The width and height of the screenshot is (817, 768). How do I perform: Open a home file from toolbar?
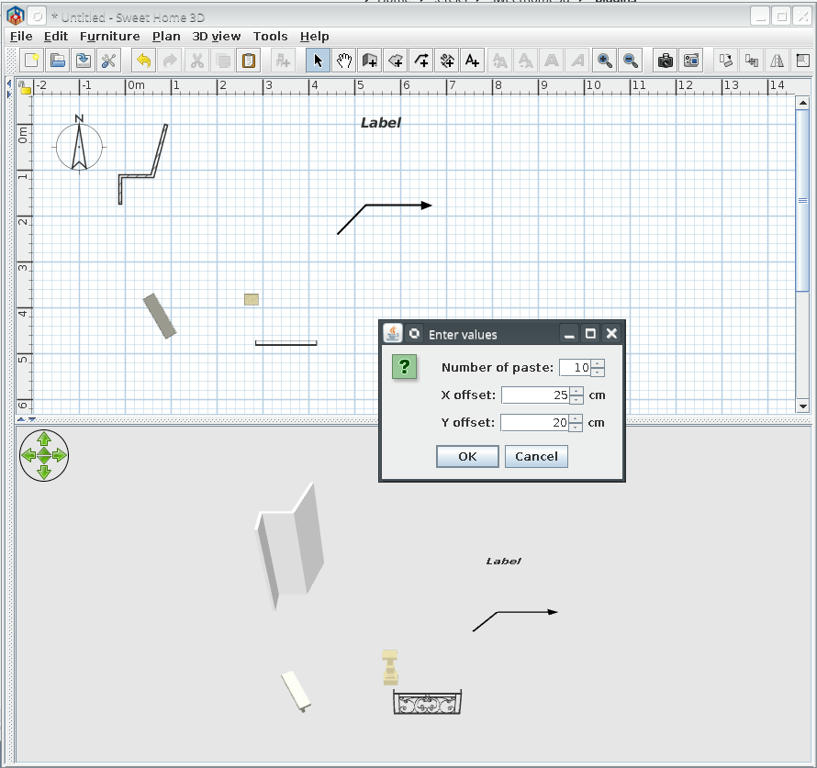pos(57,60)
